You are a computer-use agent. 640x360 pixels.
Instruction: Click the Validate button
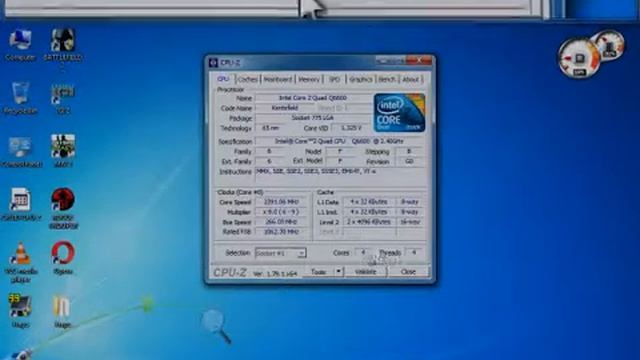tap(366, 271)
